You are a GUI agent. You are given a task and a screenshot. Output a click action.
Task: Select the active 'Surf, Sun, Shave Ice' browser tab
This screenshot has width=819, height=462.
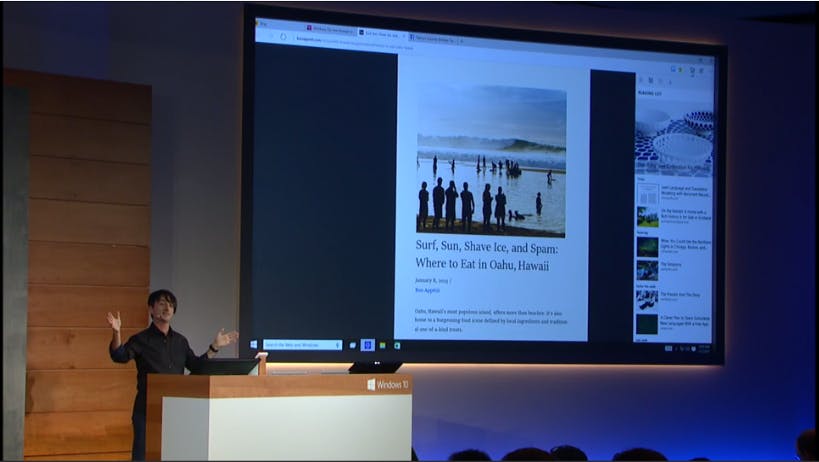click(381, 33)
